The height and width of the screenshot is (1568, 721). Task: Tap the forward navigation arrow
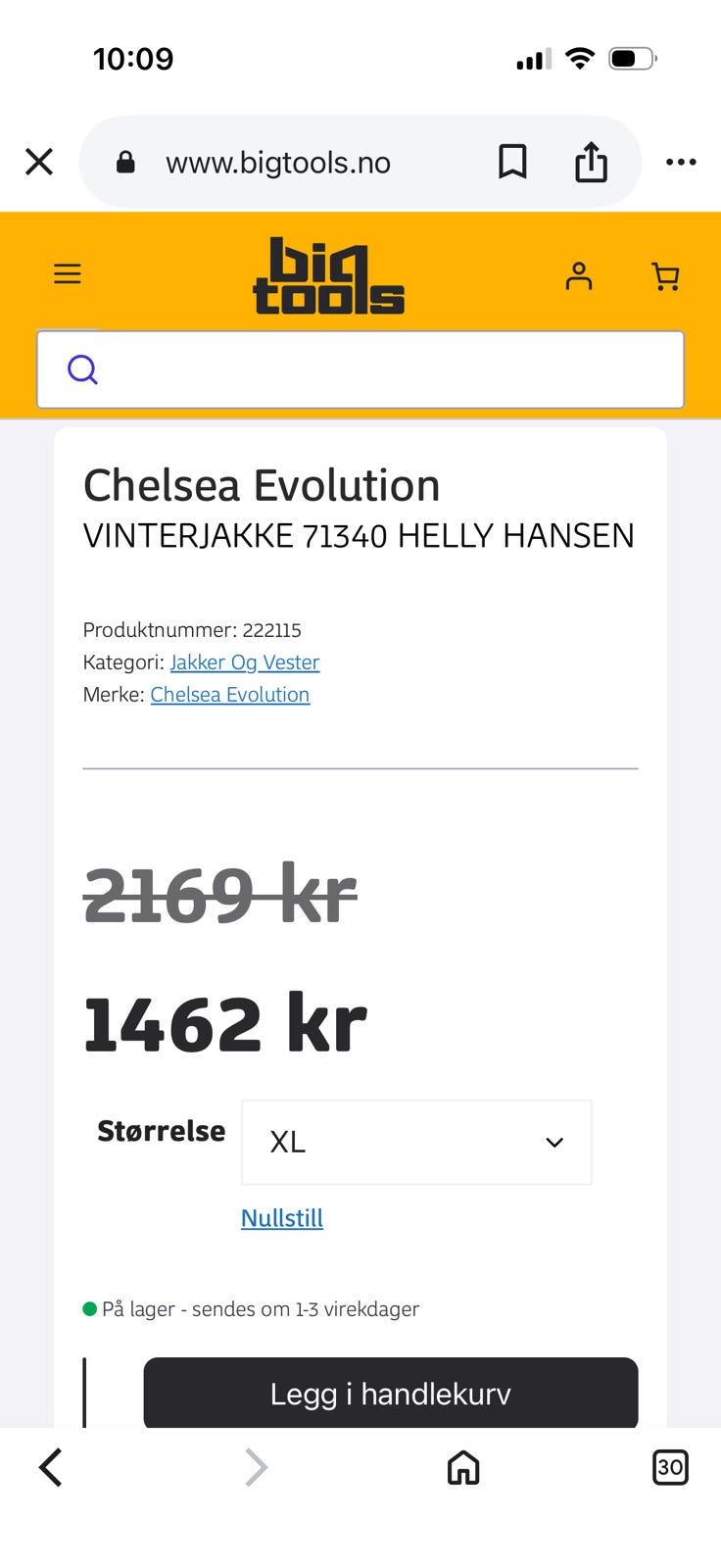256,1467
